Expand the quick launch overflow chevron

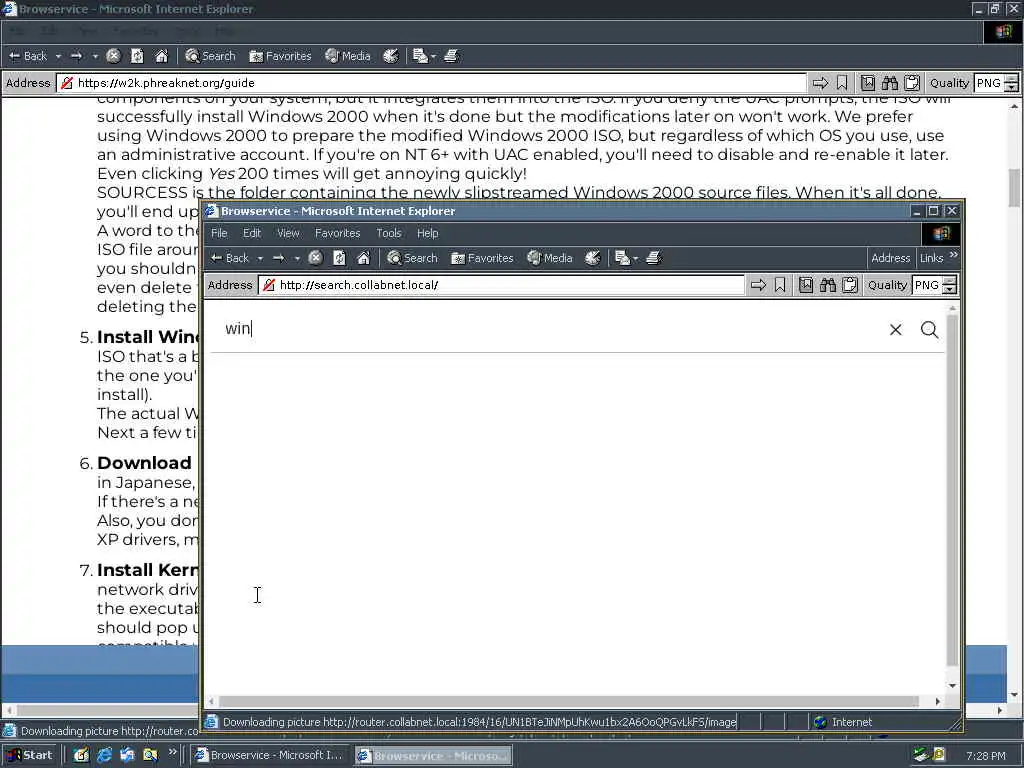click(172, 752)
